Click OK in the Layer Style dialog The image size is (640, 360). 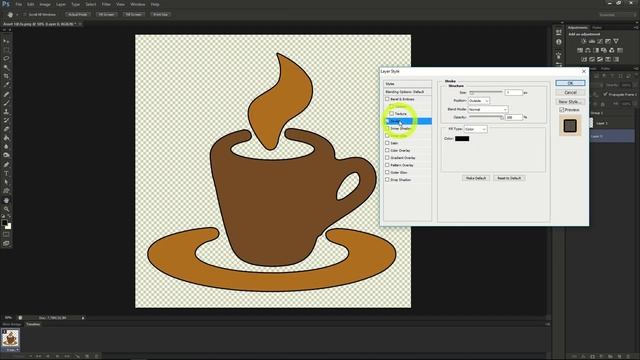tap(570, 83)
